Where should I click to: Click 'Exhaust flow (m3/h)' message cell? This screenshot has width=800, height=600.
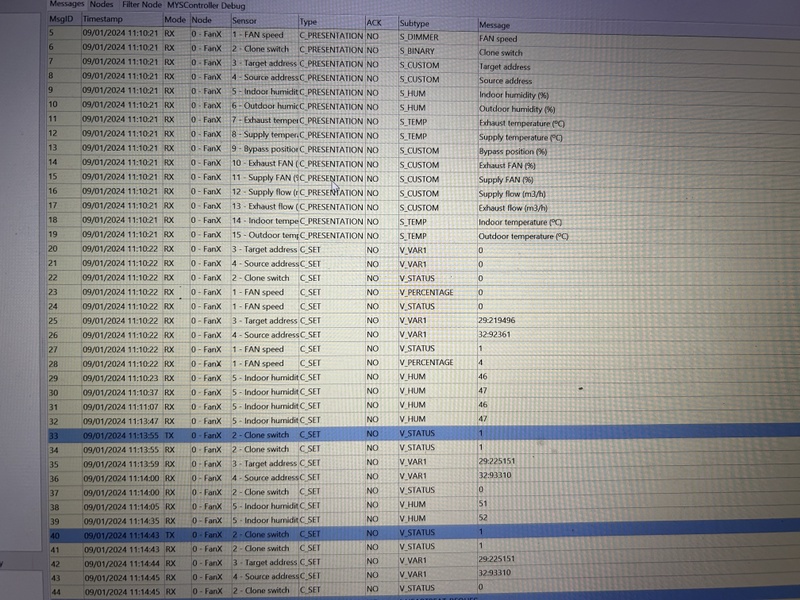(513, 208)
